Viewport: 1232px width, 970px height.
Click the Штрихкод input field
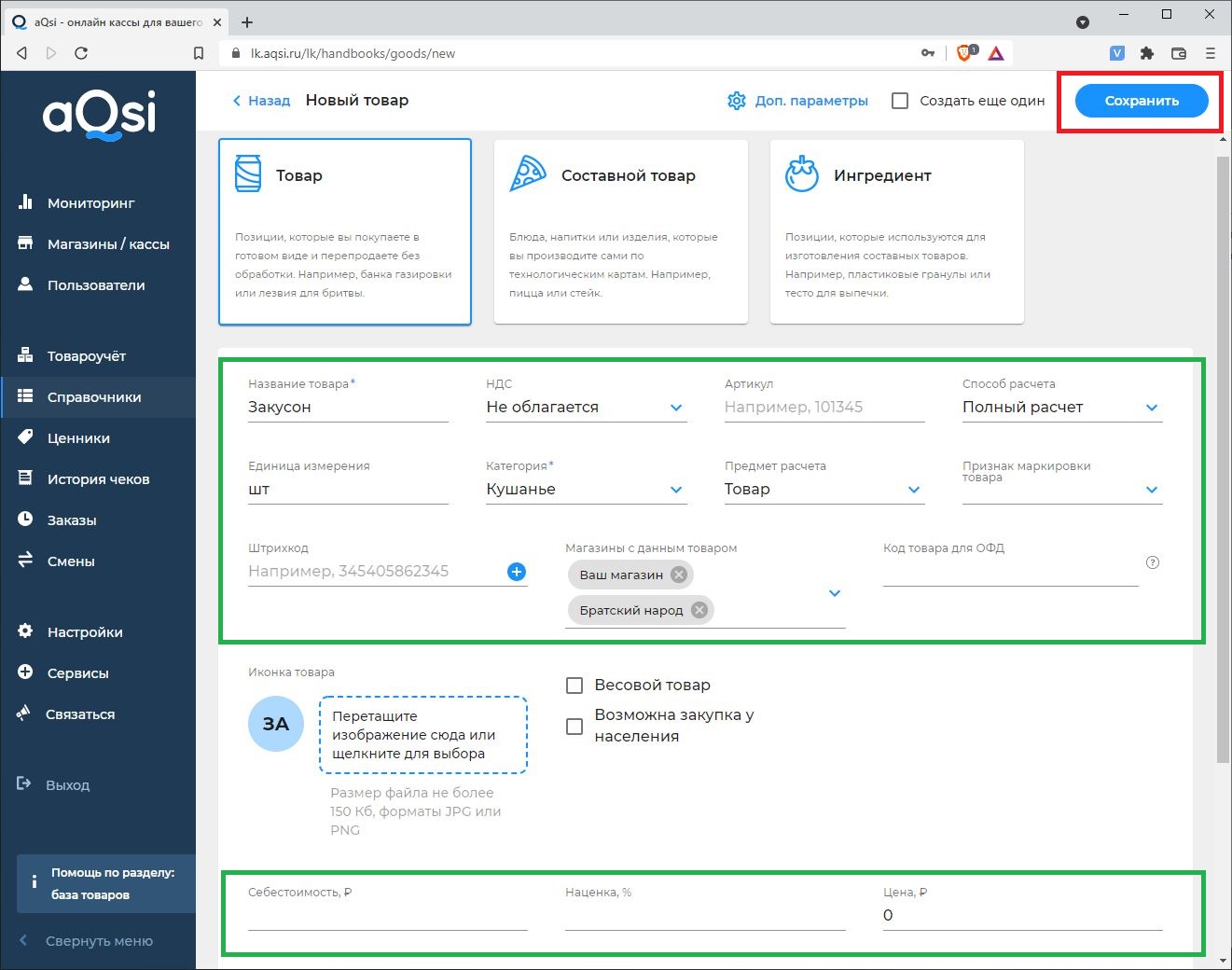(x=376, y=572)
